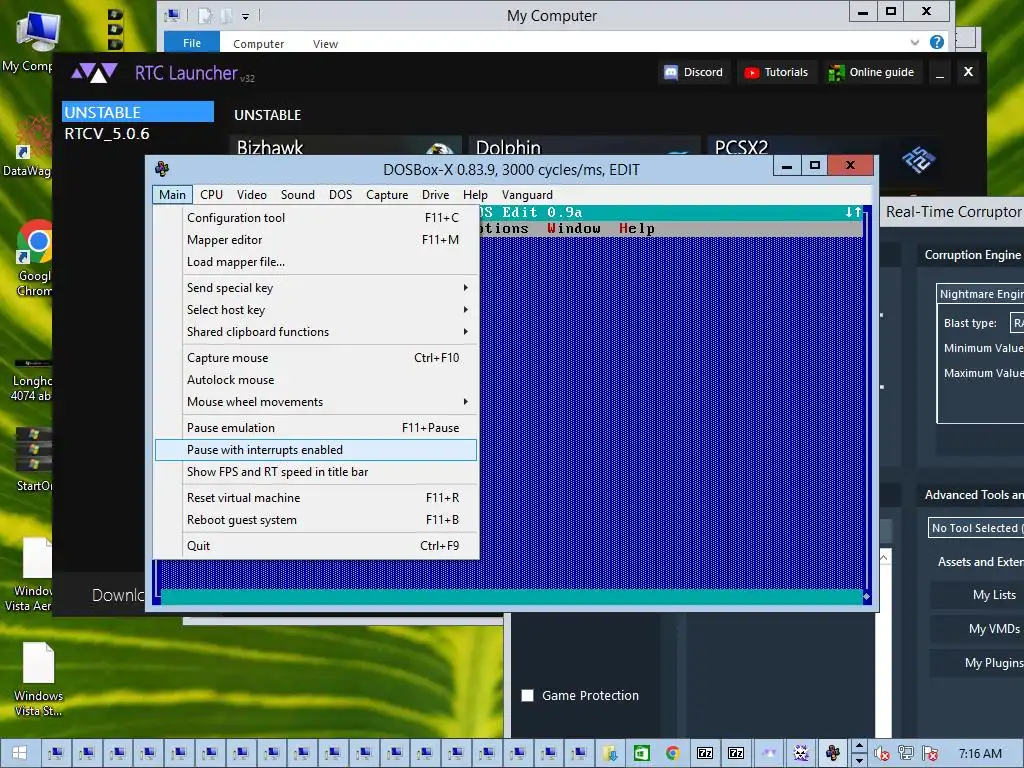The width and height of the screenshot is (1024, 768).
Task: Open the Sound menu in DOSBox-X
Action: point(297,195)
